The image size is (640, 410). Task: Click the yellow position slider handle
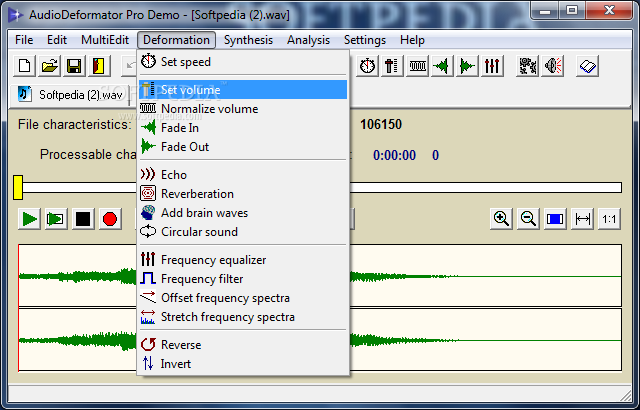[x=18, y=188]
